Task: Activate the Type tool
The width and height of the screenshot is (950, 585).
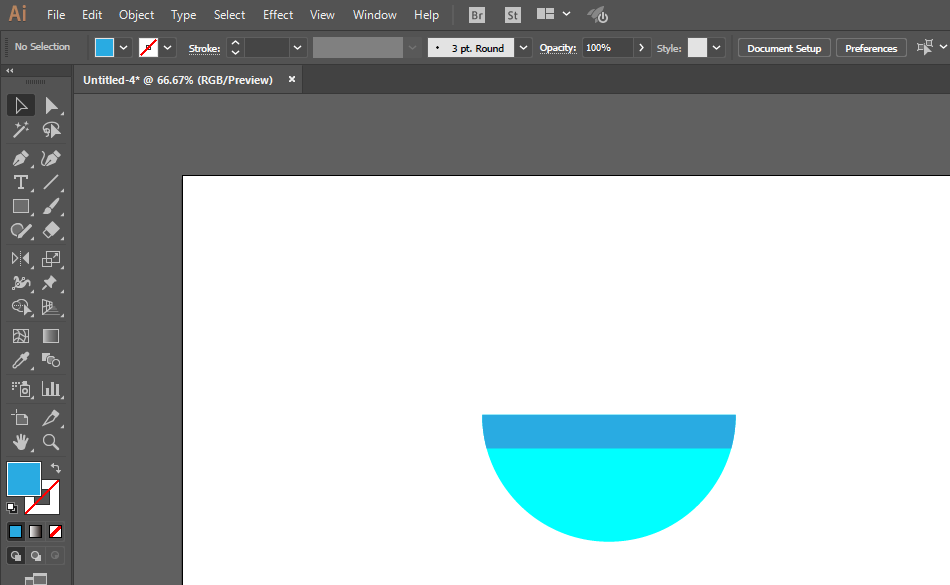Action: [x=21, y=182]
